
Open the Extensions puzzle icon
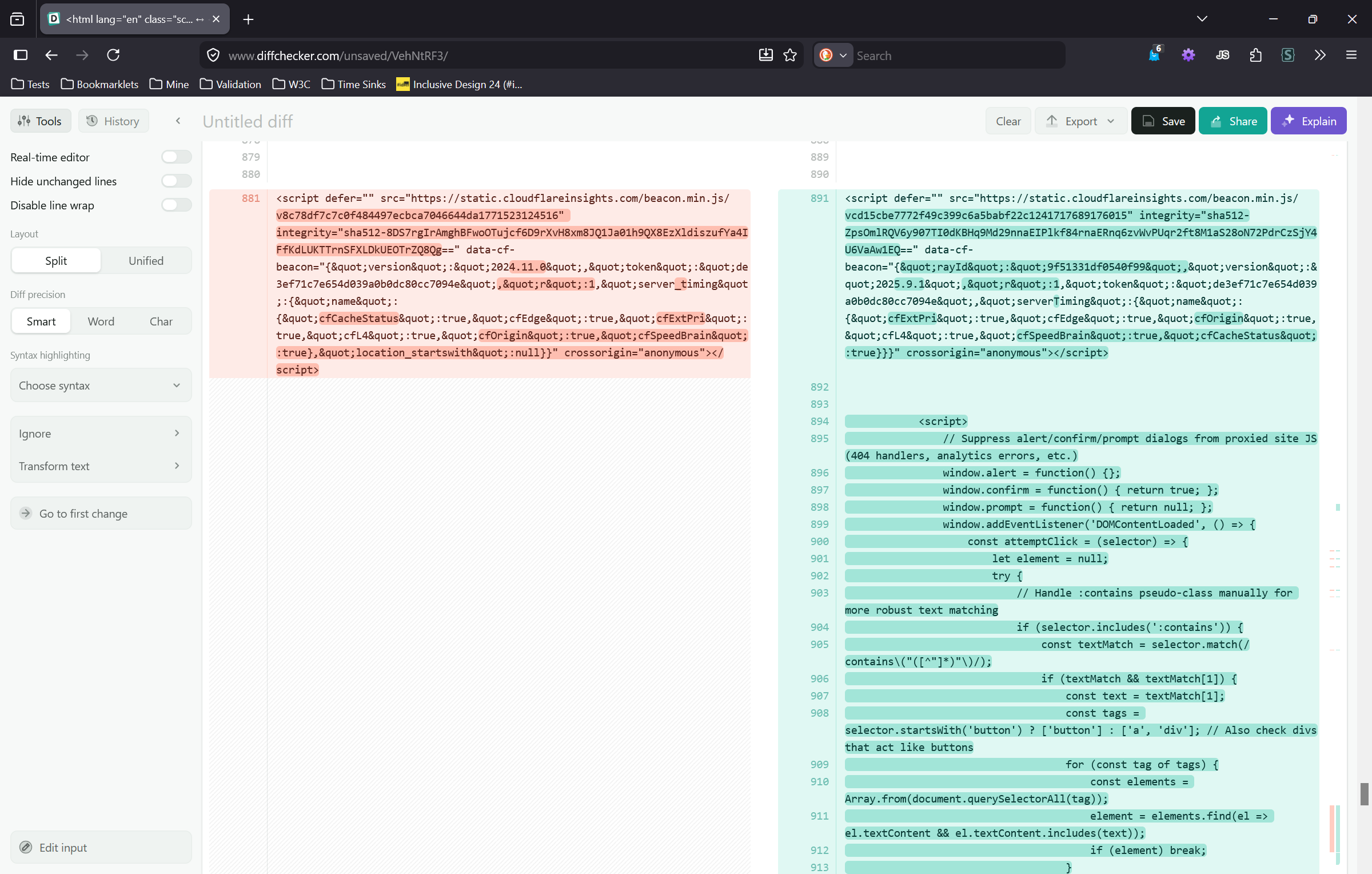click(x=1255, y=55)
